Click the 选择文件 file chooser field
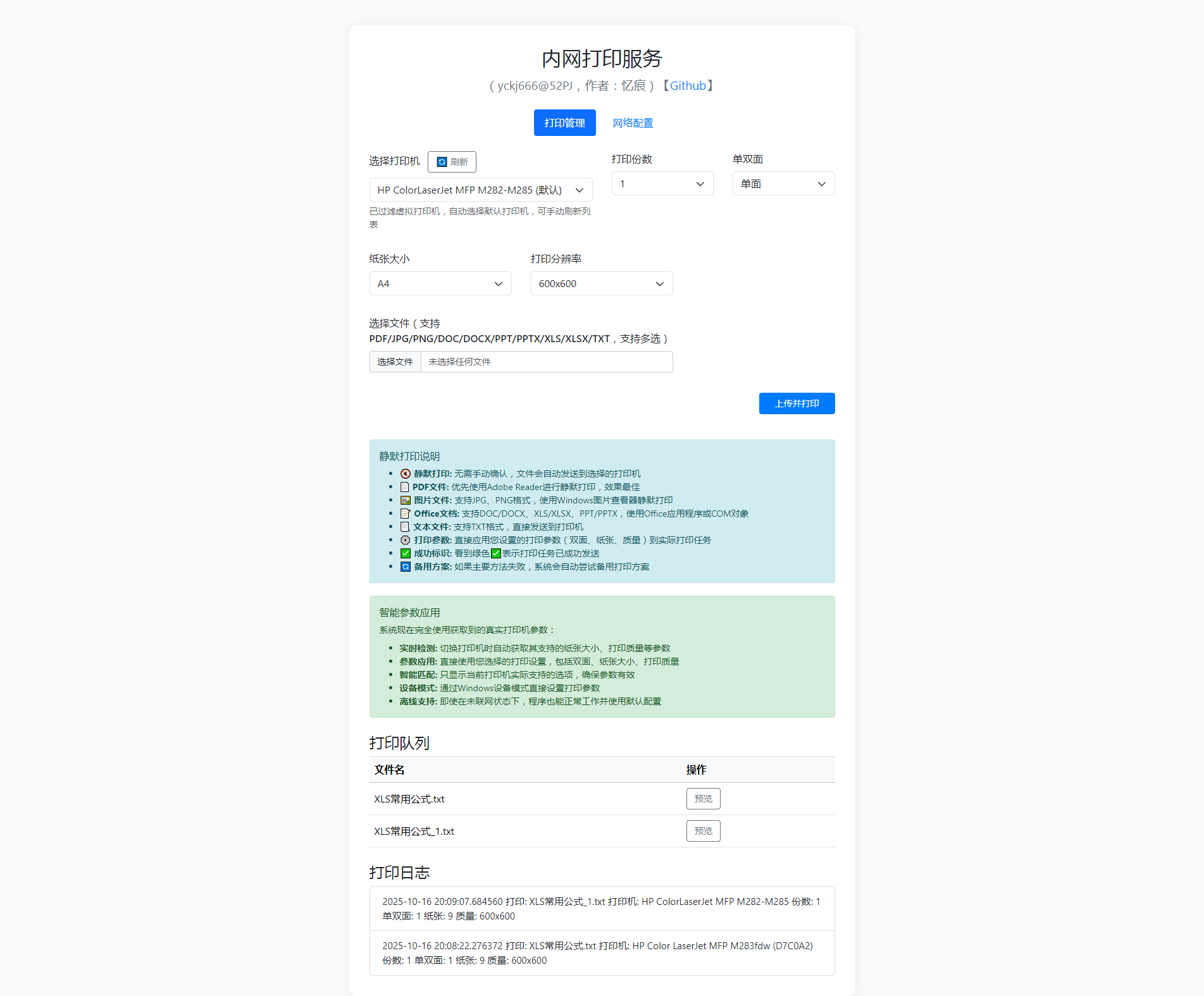The width and height of the screenshot is (1204, 996). pos(521,362)
